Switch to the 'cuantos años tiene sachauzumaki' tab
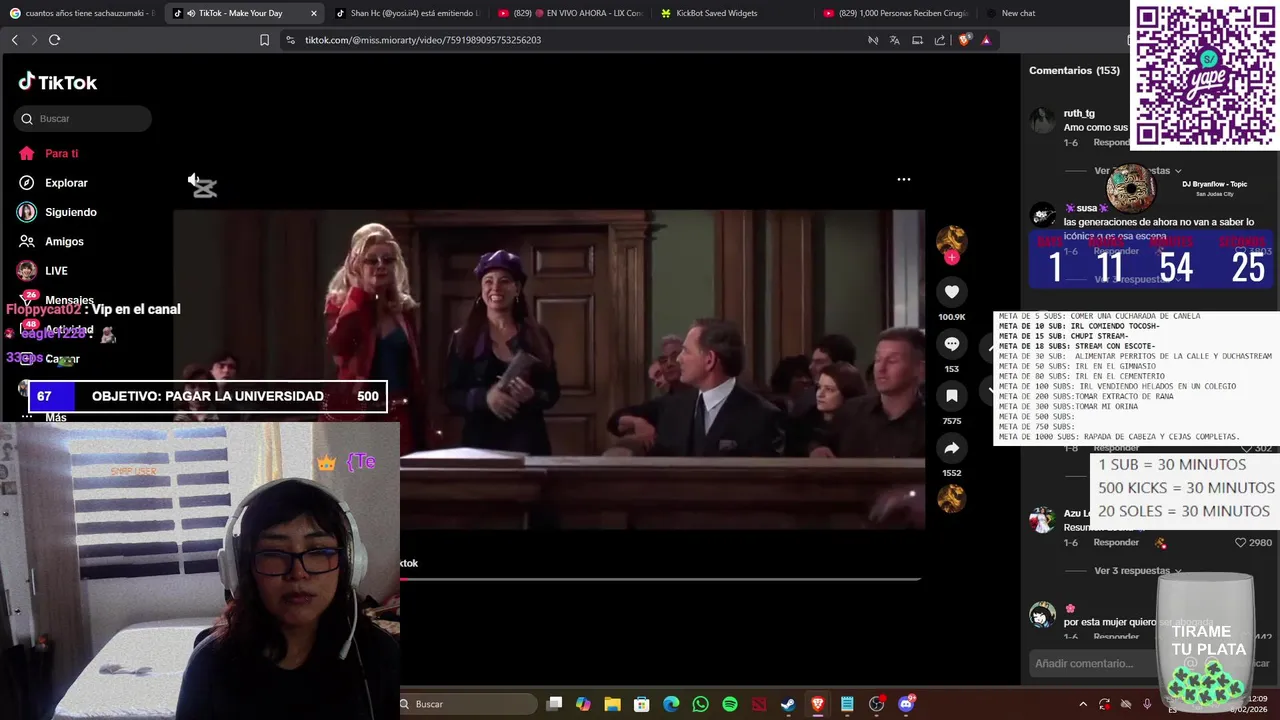Screen dimensions: 1280x720 coord(82,13)
